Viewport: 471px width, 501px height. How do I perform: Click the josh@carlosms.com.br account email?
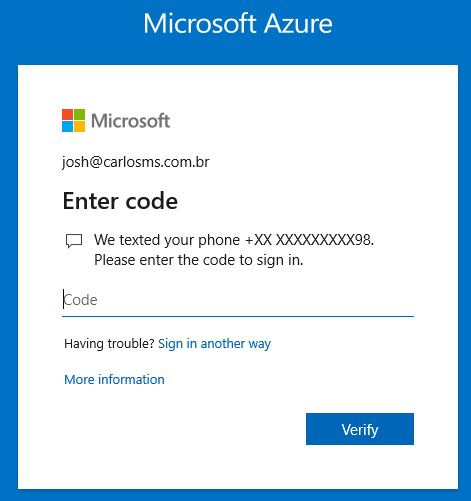(x=136, y=162)
